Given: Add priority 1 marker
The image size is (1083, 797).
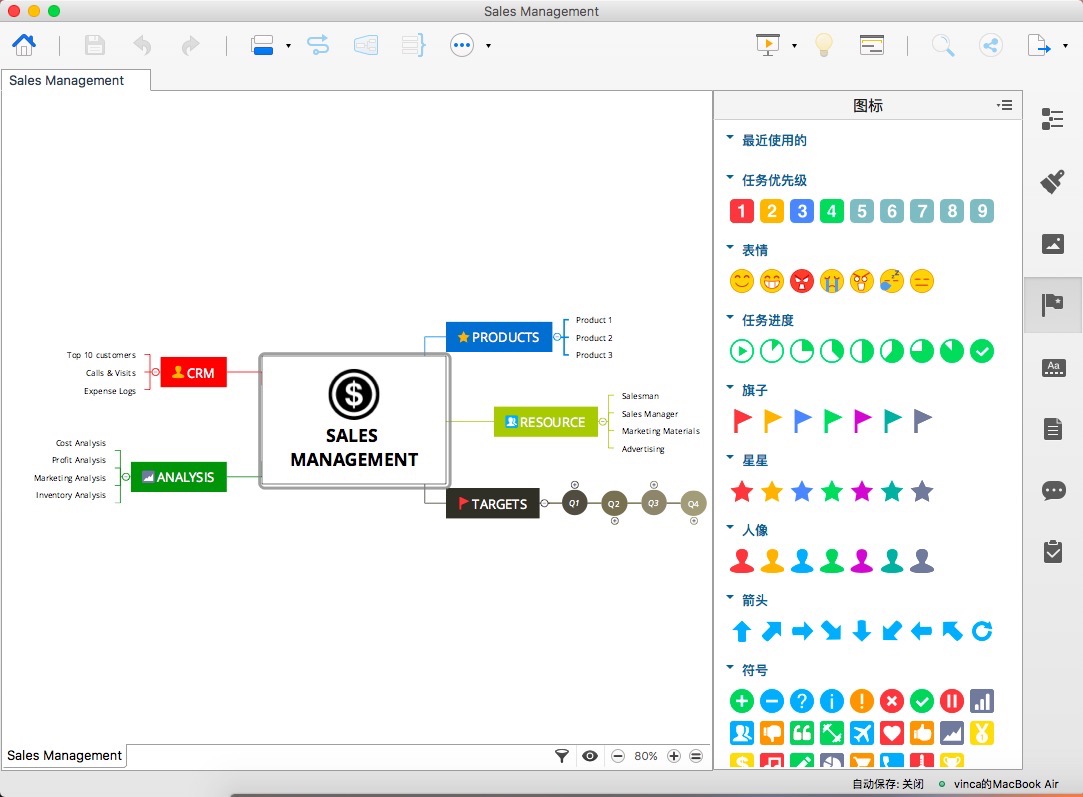Looking at the screenshot, I should click(742, 211).
